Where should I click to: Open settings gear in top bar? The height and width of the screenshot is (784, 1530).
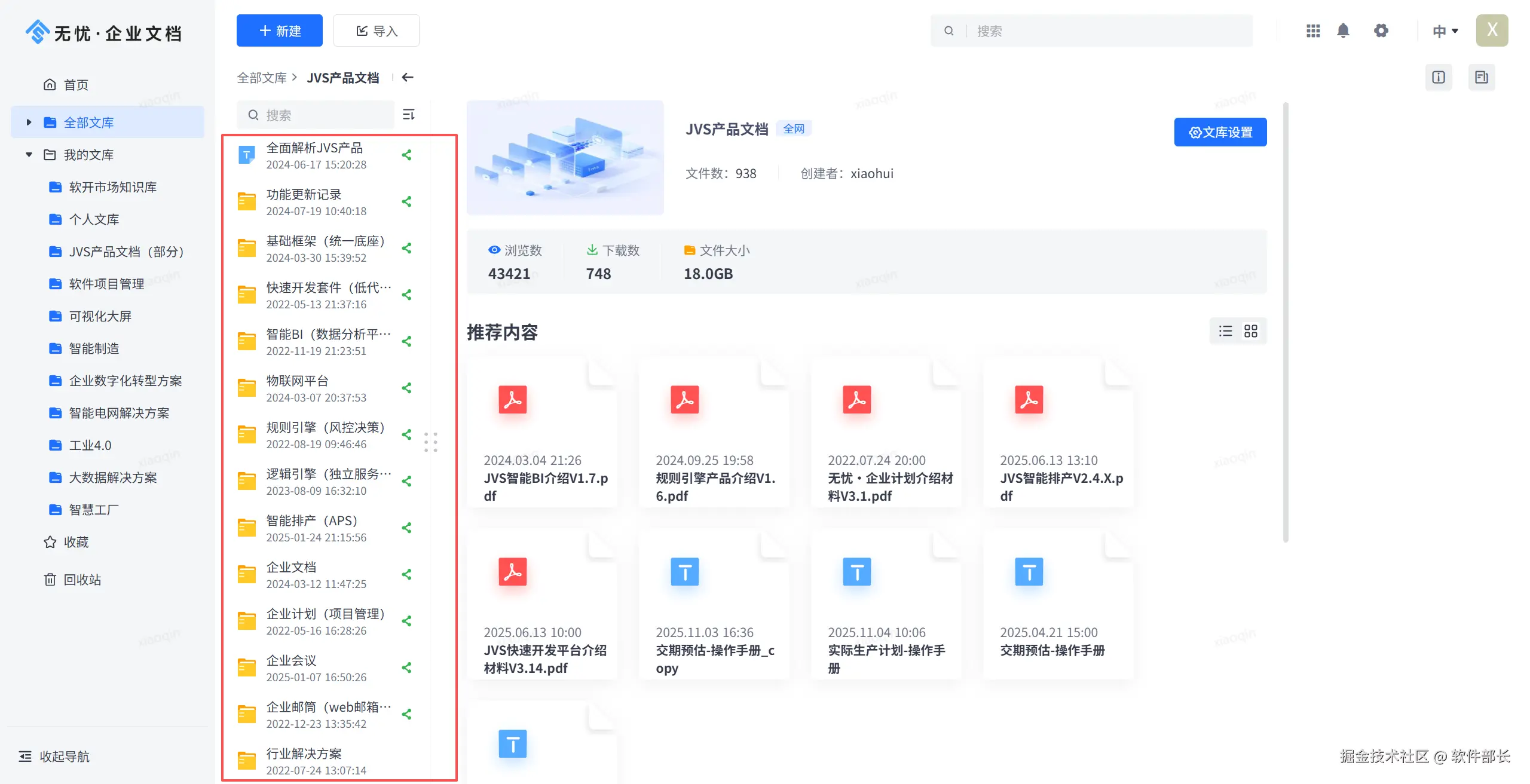point(1381,30)
